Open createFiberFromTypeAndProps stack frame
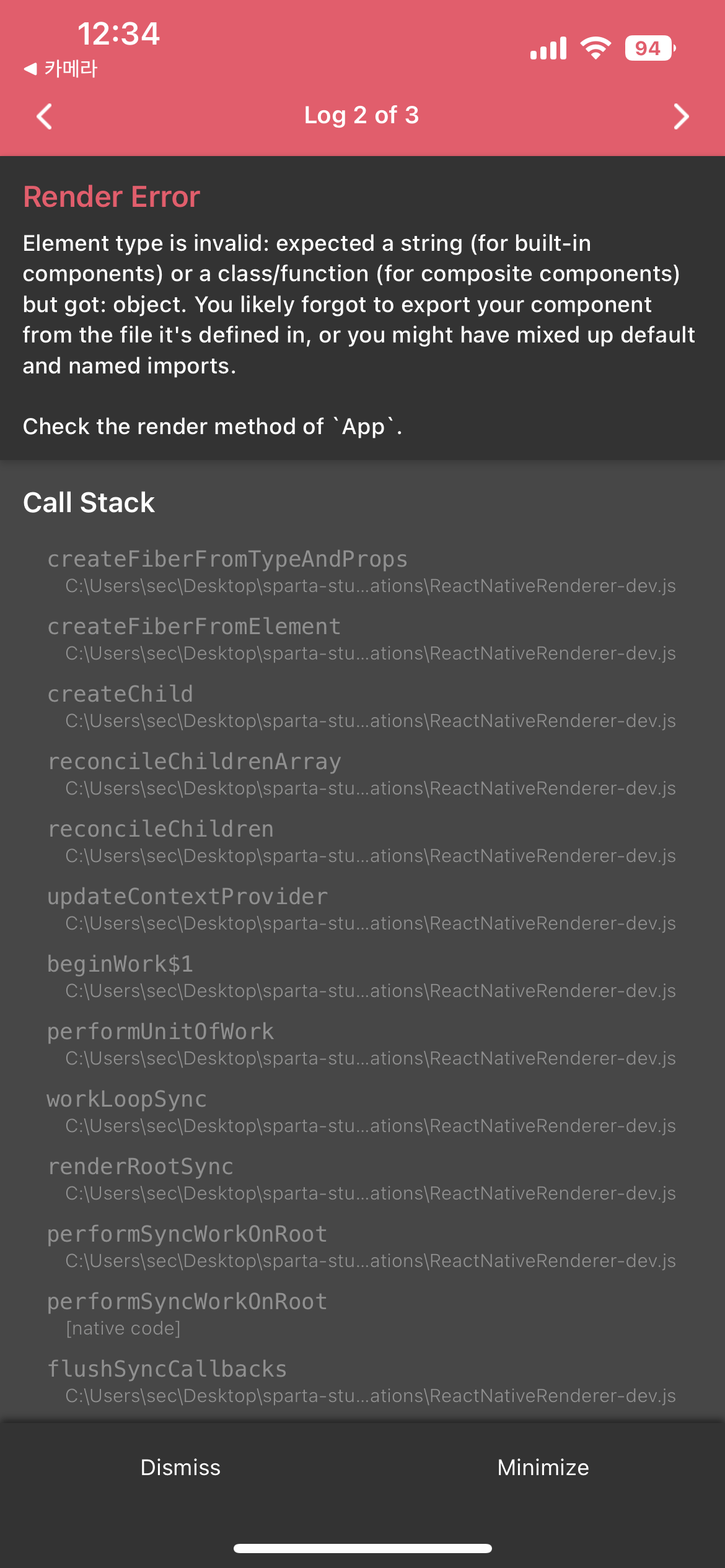The width and height of the screenshot is (725, 1568). click(362, 571)
